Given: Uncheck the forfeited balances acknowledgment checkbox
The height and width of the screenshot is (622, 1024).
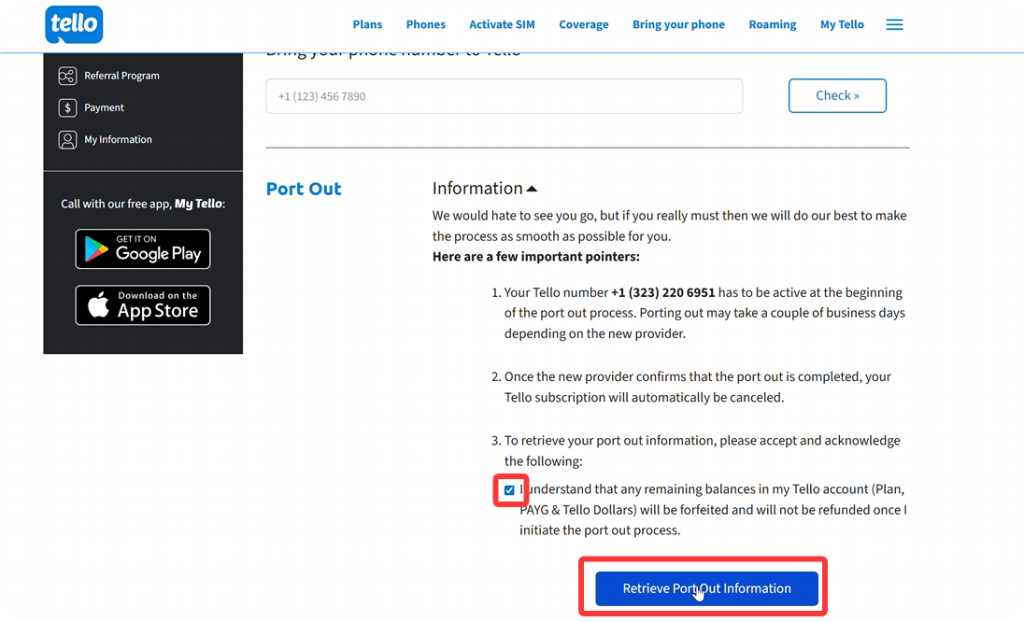Looking at the screenshot, I should click(x=509, y=490).
